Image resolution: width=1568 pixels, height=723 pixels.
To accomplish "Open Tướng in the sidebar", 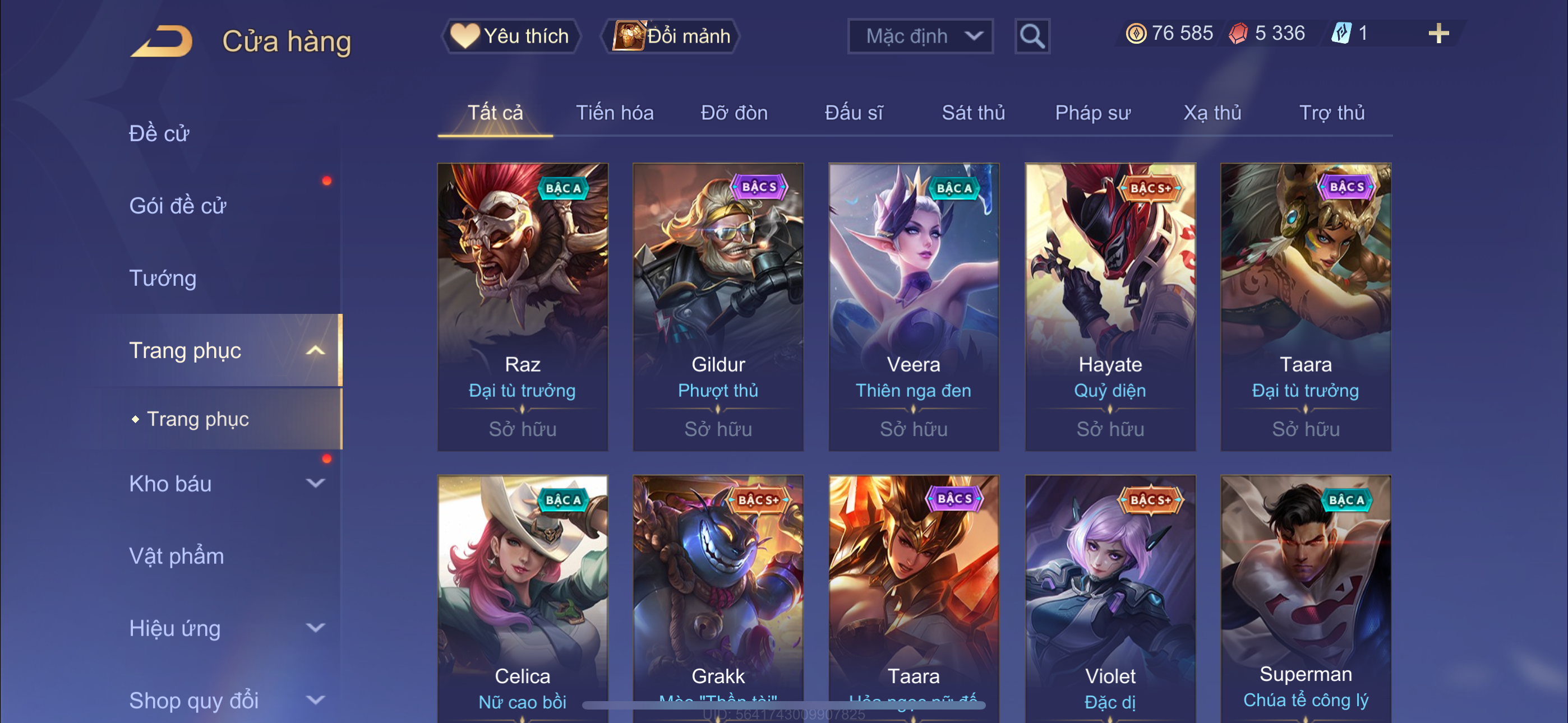I will (x=163, y=278).
